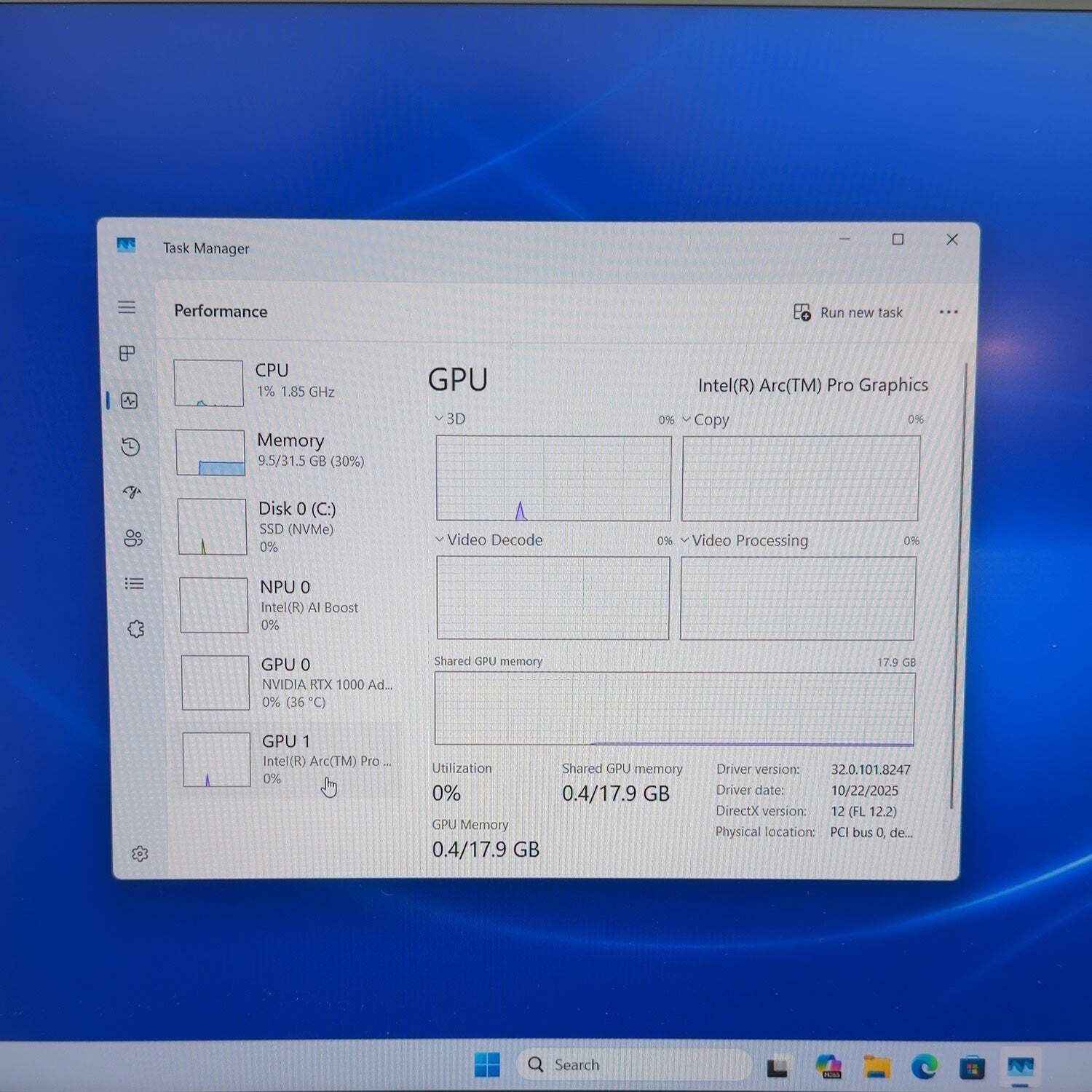Click the Shared GPU memory 0.4/17.9 GB value
This screenshot has height=1092, width=1092.
click(616, 793)
